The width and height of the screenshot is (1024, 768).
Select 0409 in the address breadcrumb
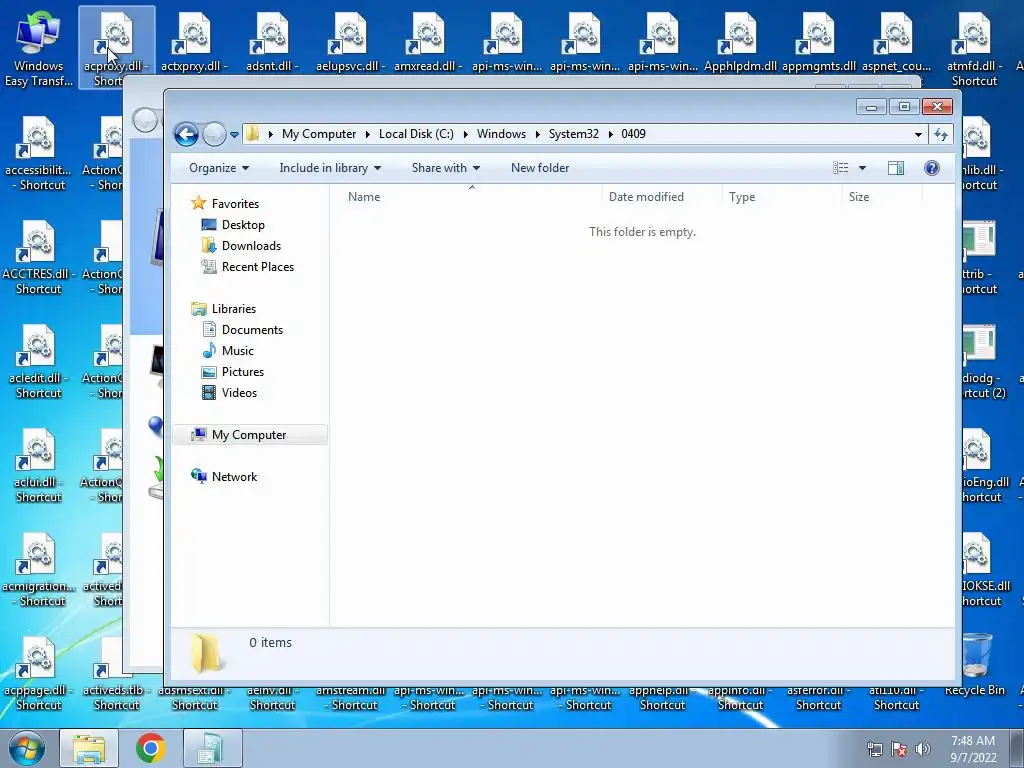(633, 134)
